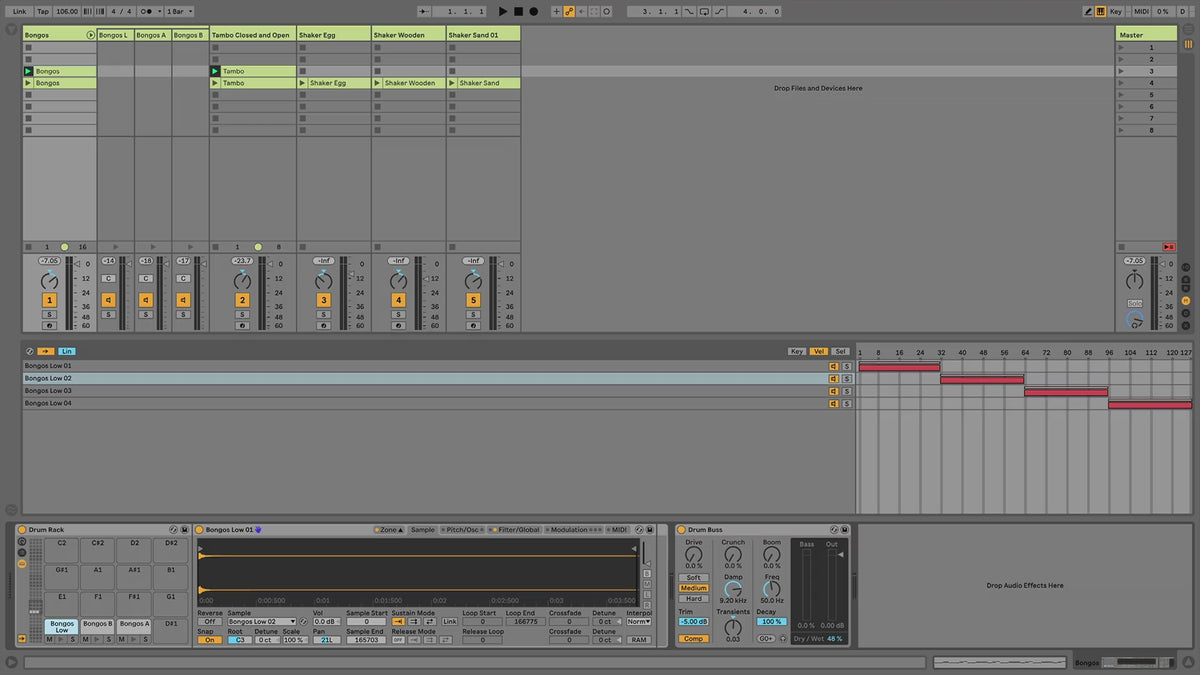Solo the Tambo Closed and Open track
This screenshot has width=1200, height=675.
[242, 314]
